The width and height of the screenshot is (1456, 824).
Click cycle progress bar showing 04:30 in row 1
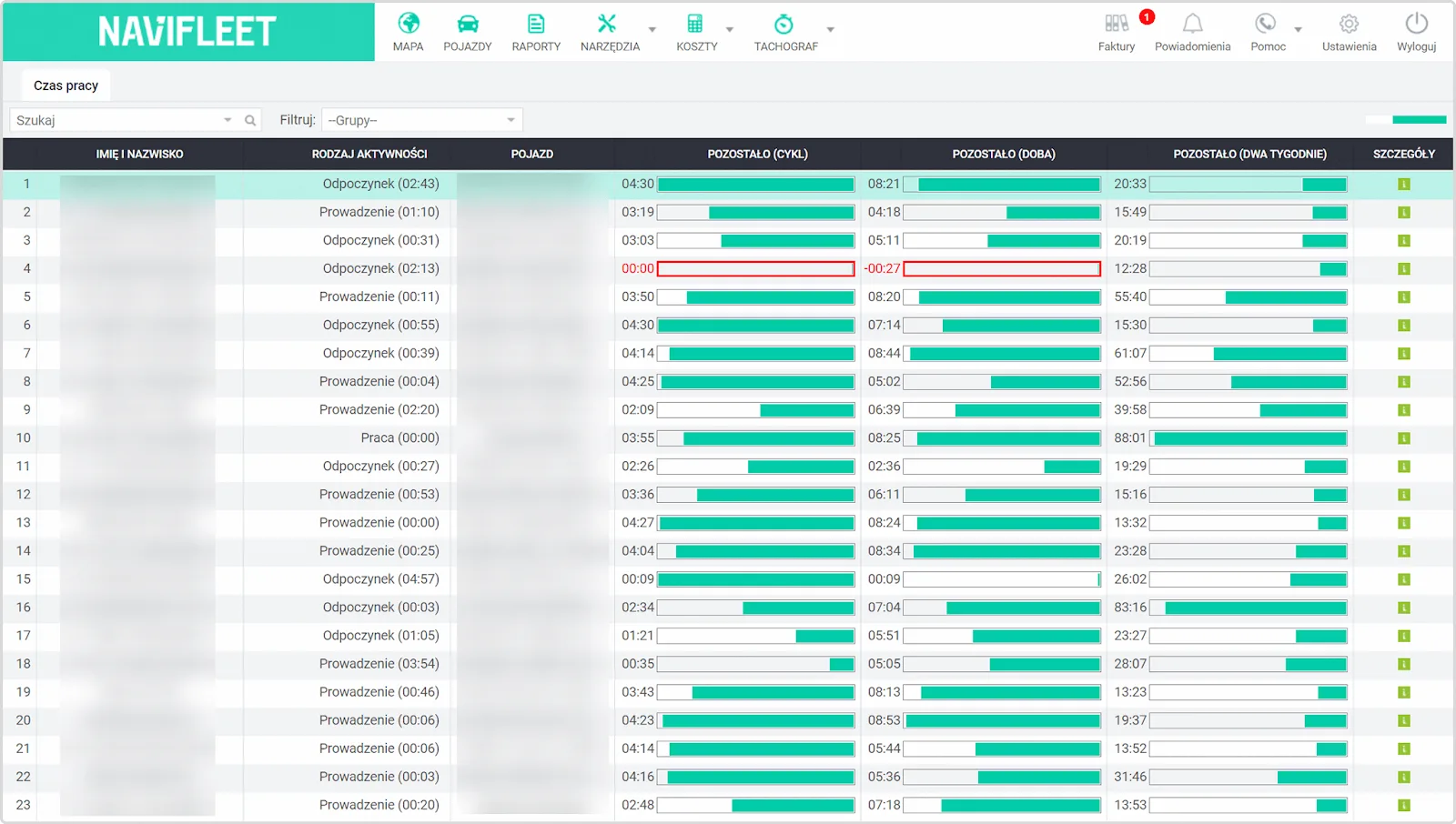click(756, 184)
